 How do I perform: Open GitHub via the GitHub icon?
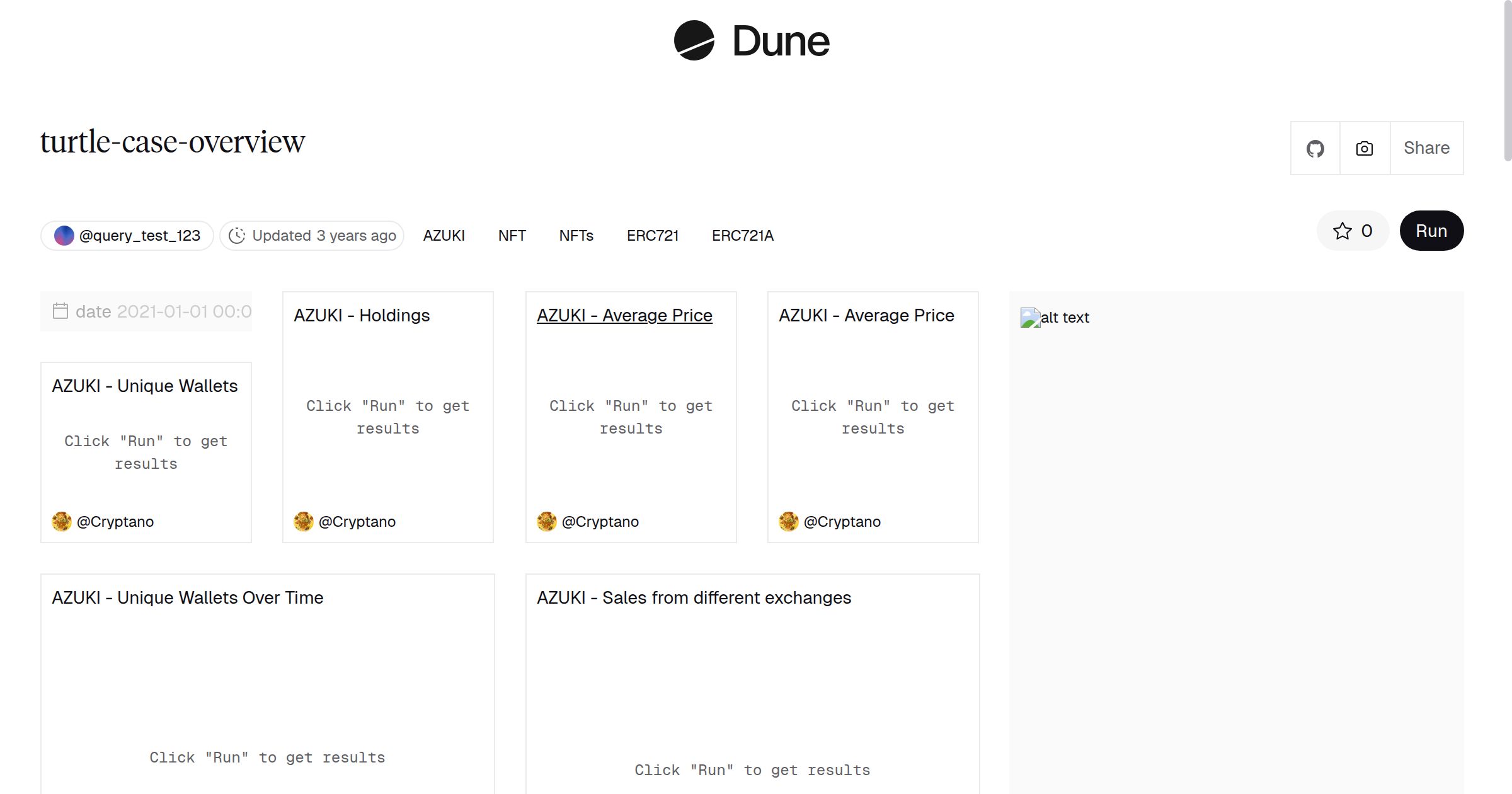point(1315,147)
